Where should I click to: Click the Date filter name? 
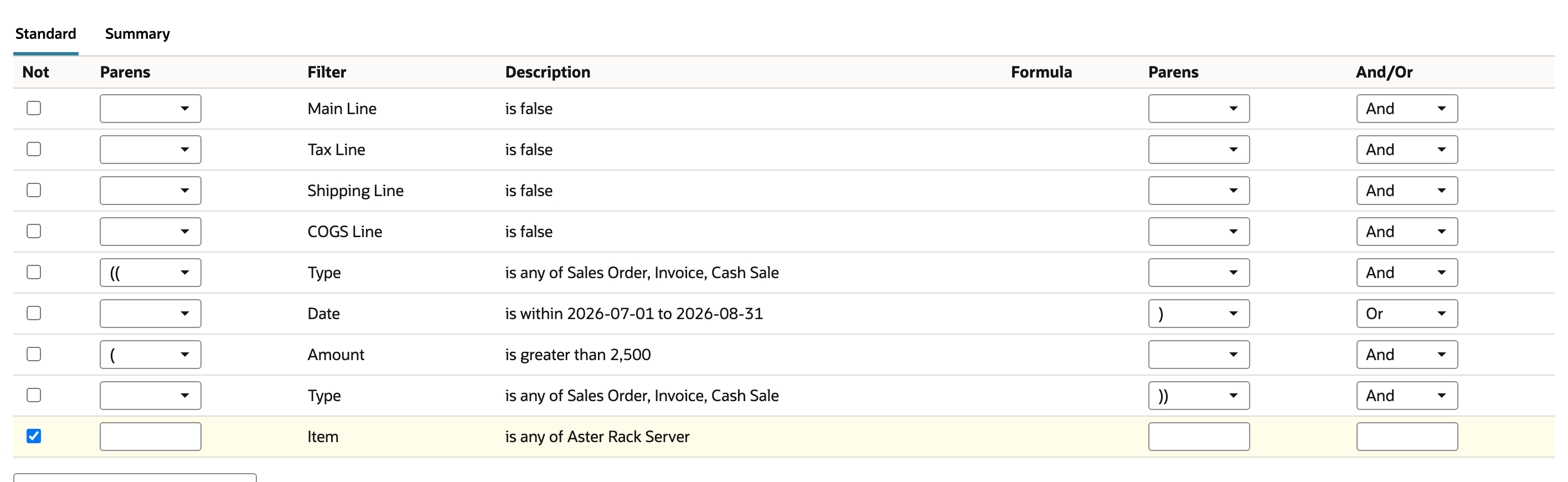pos(323,313)
